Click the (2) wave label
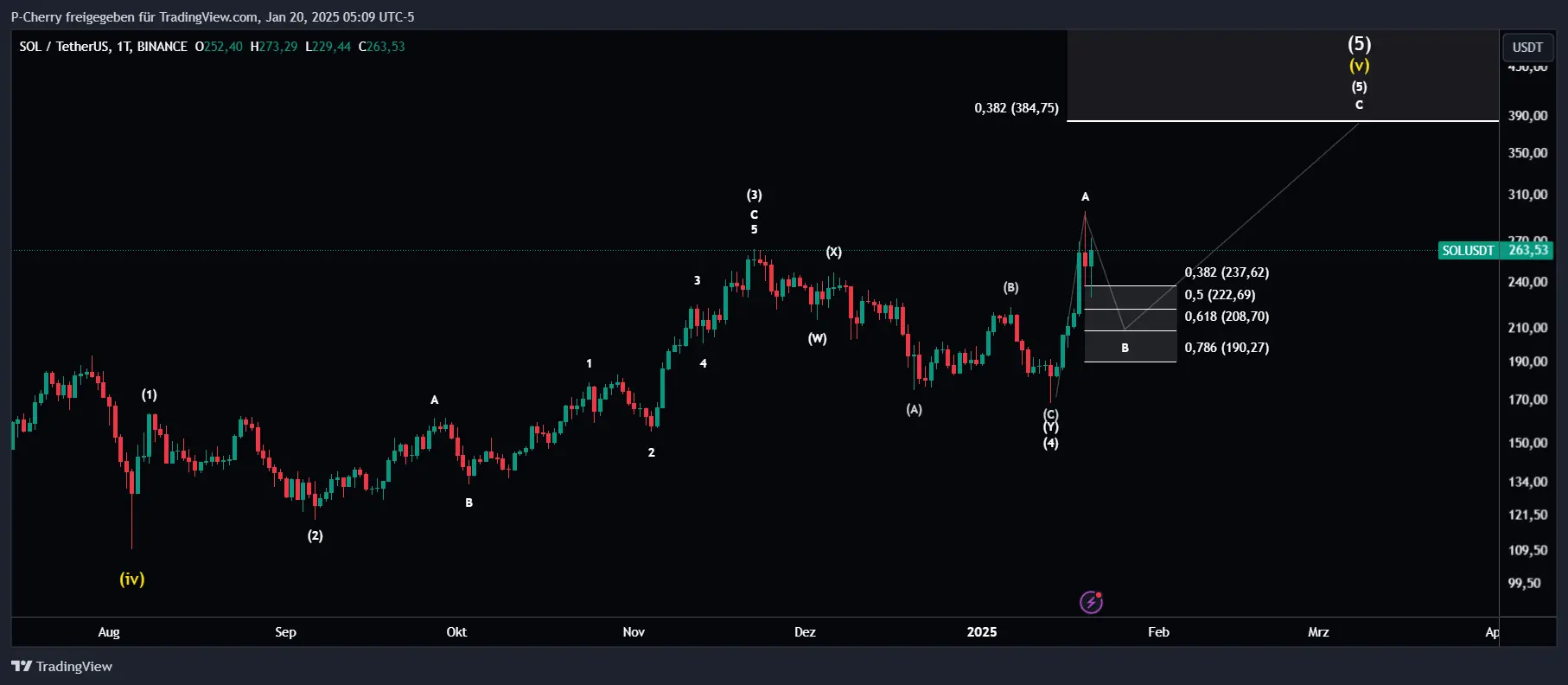This screenshot has height=685, width=1568. (316, 535)
